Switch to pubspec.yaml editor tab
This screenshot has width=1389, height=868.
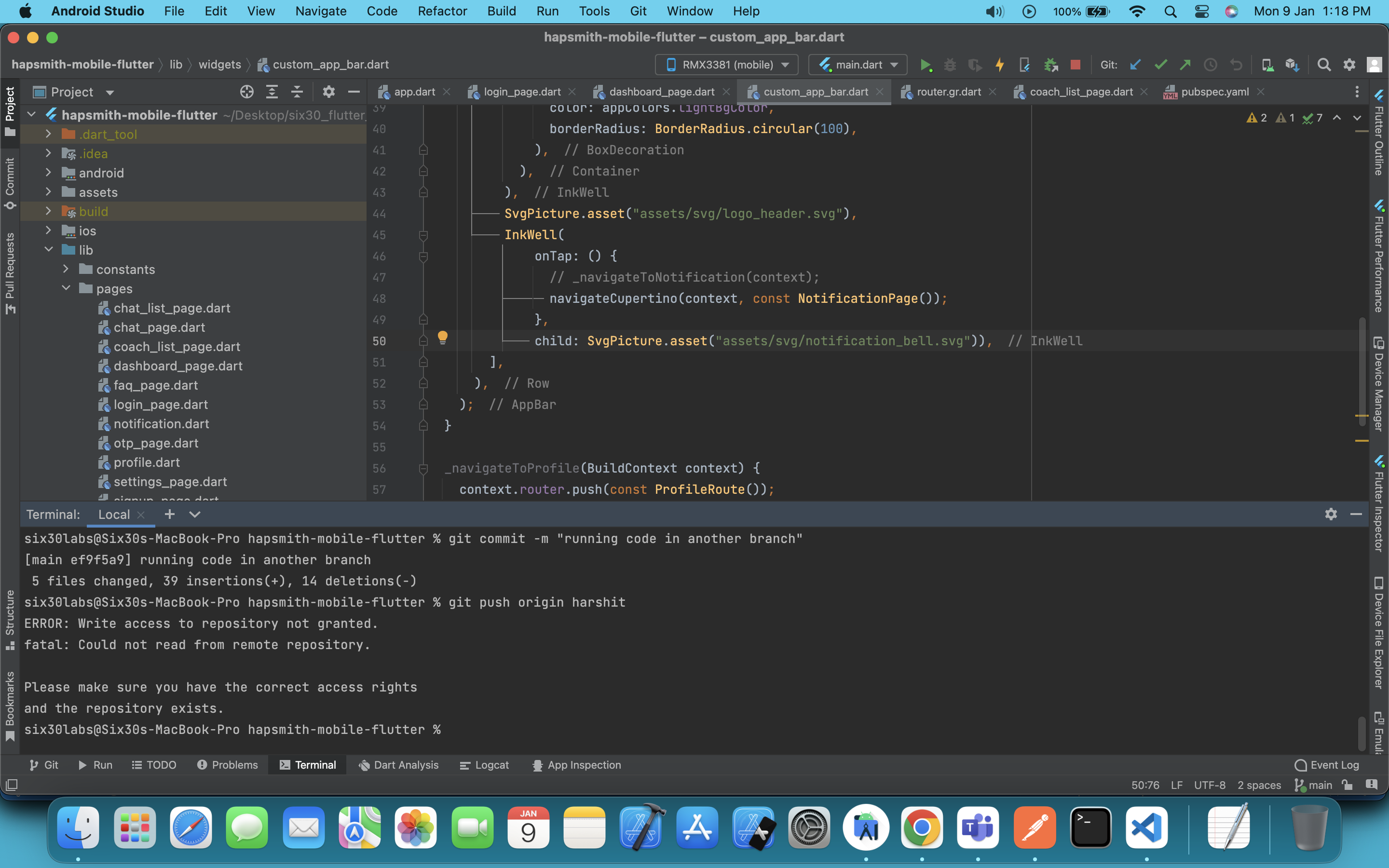pos(1213,92)
